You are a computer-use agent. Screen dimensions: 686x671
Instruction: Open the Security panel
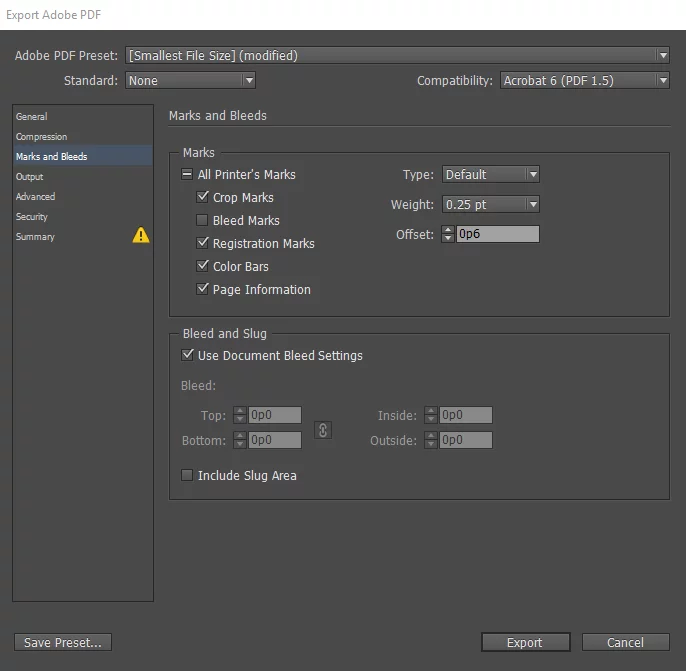coord(83,217)
